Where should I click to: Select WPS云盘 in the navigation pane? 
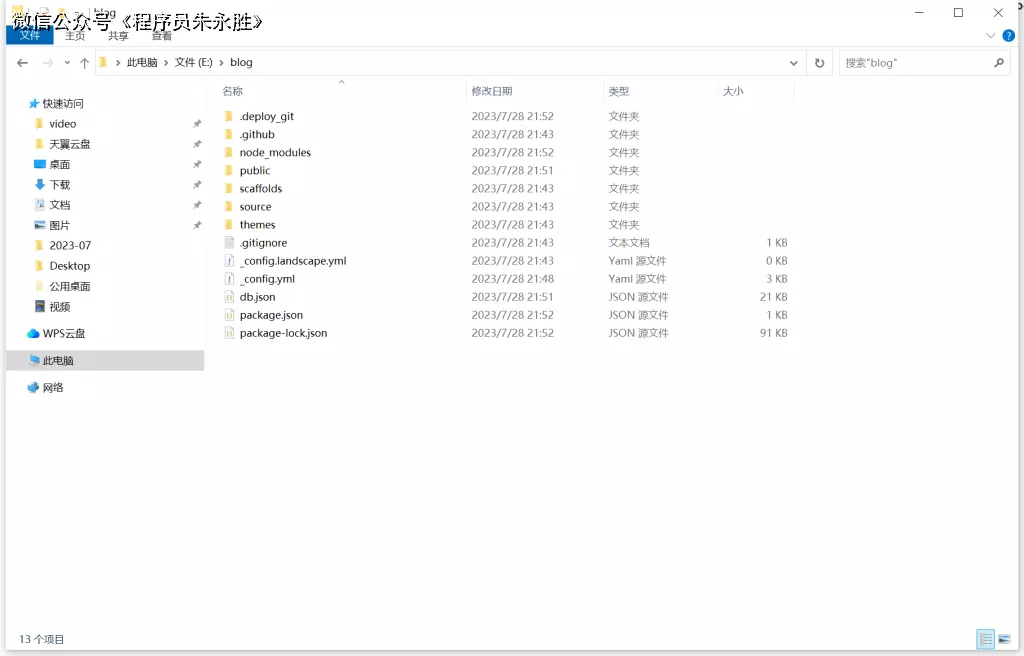[x=64, y=334]
